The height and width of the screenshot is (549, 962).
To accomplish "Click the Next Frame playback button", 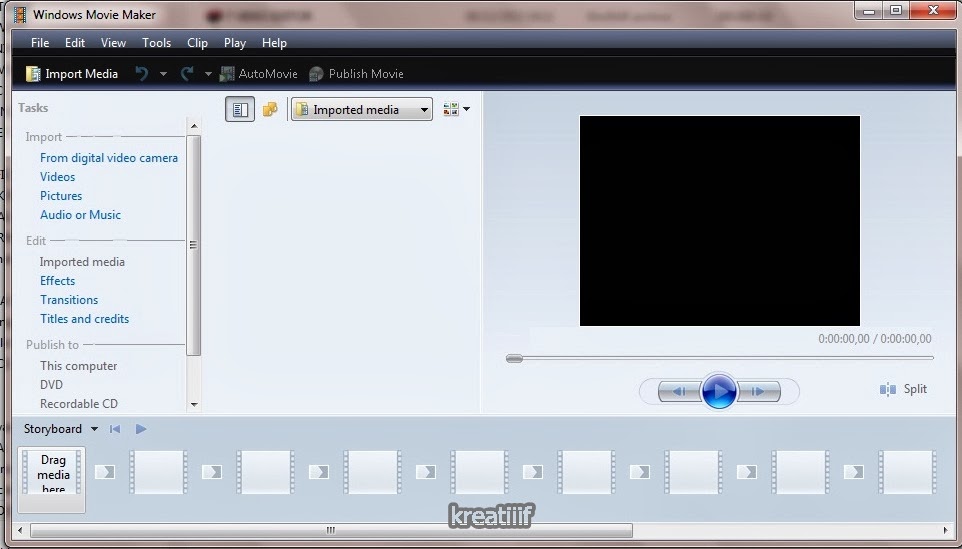I will point(759,391).
